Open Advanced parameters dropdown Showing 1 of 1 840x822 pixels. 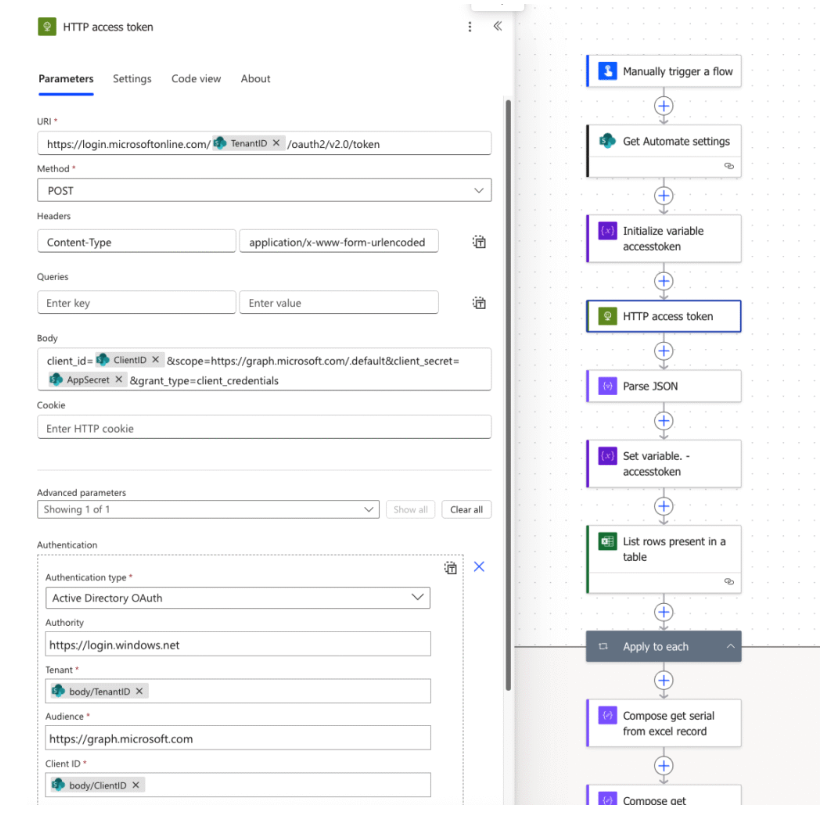click(208, 509)
